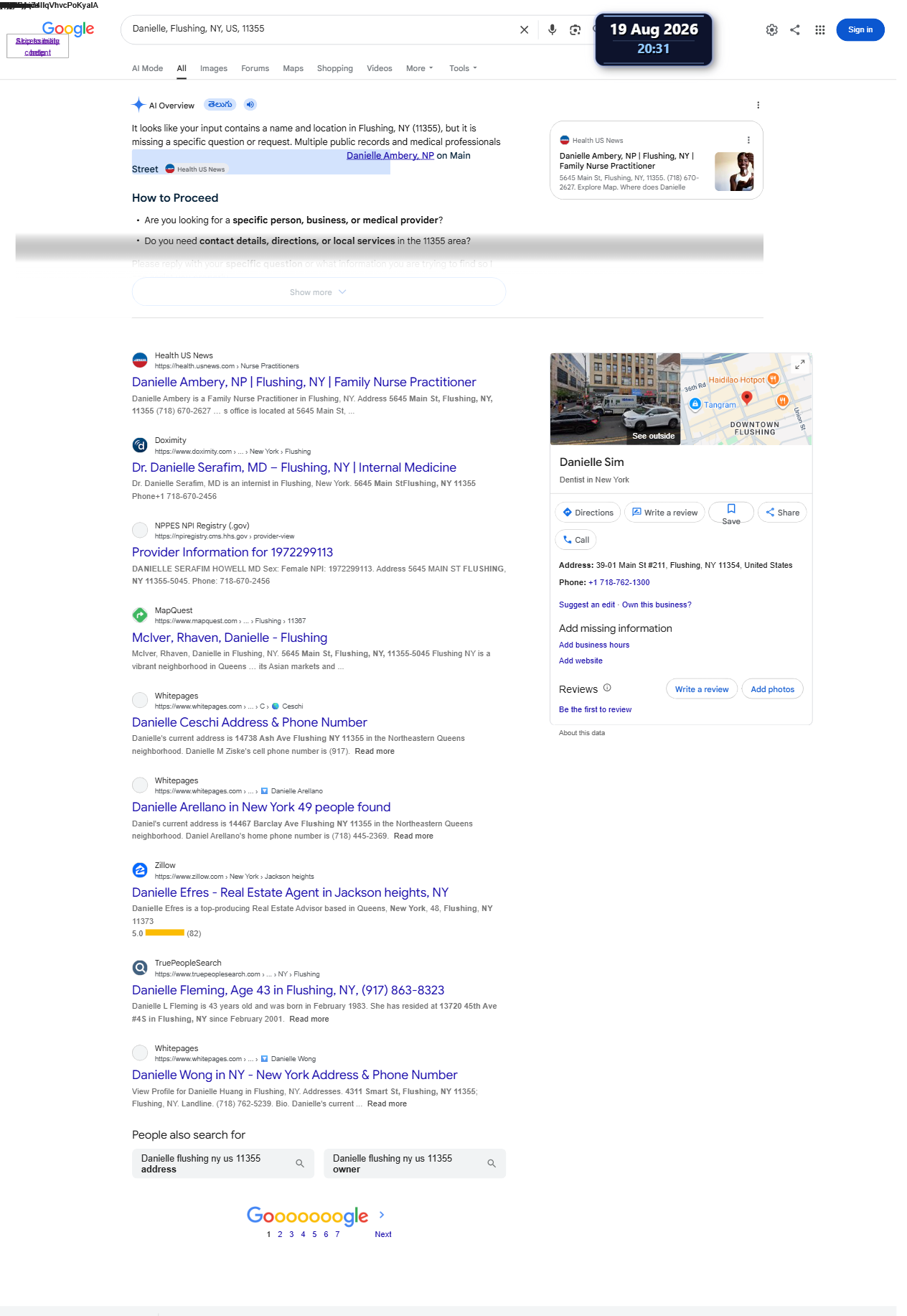Image resolution: width=907 pixels, height=1316 pixels.
Task: Search icon for 'Danielle flushing ny us 11355 address'
Action: [x=300, y=1163]
